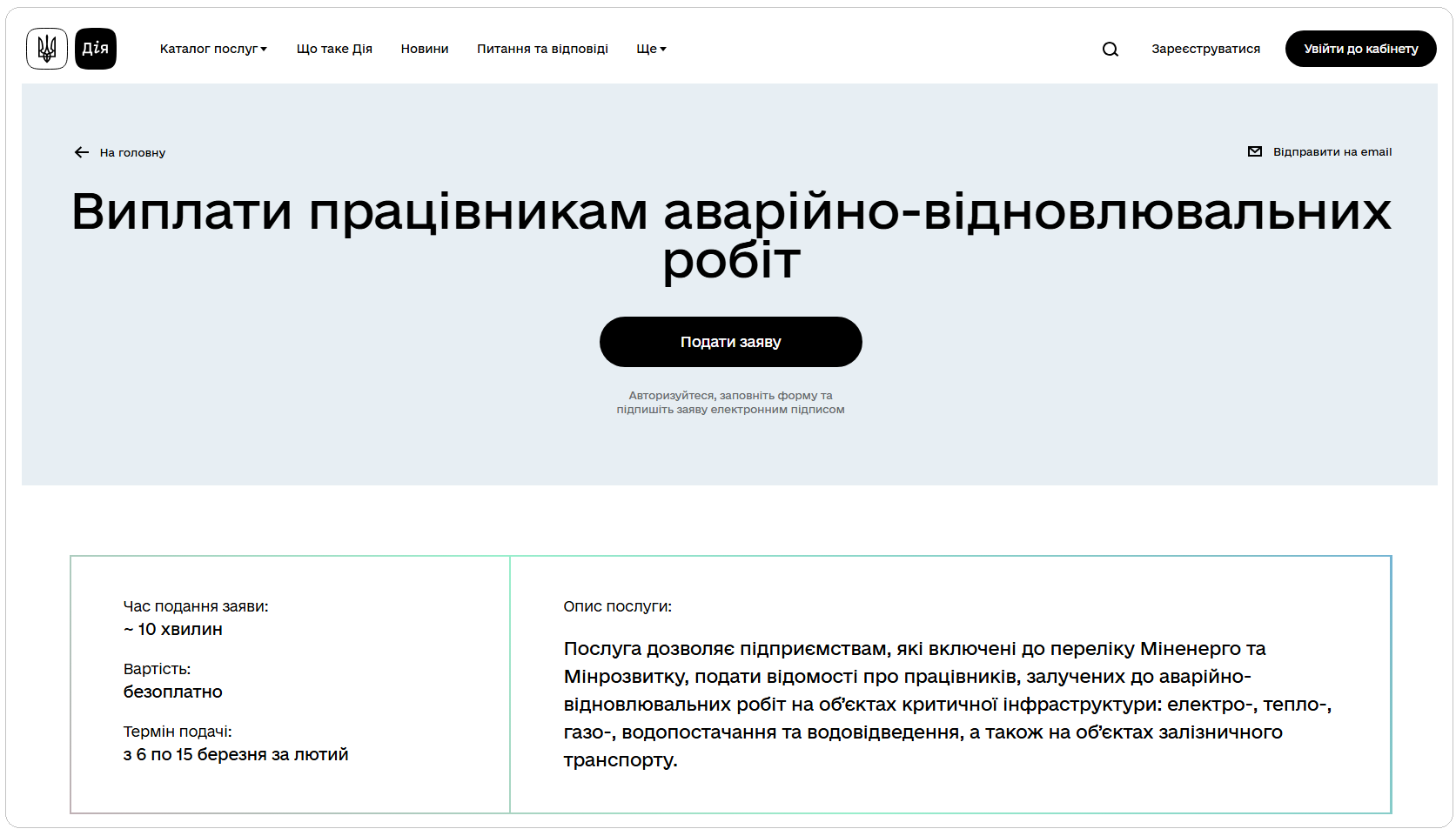Click the Подати заяву button

tap(730, 341)
